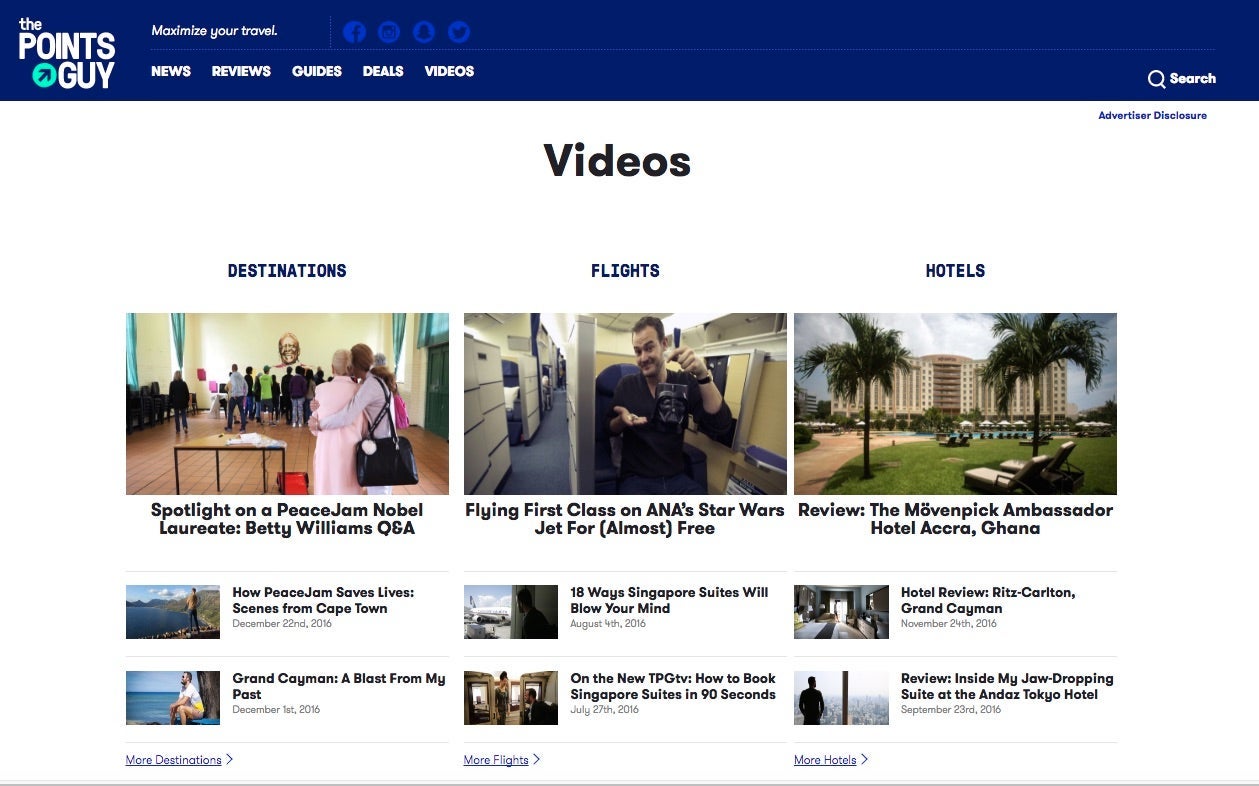Open Betty Williams Q&A article title
1259x786 pixels.
tap(287, 519)
